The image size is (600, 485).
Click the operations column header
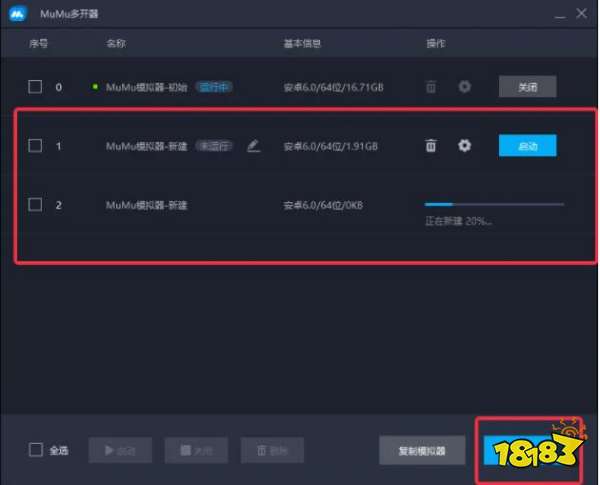coord(436,43)
